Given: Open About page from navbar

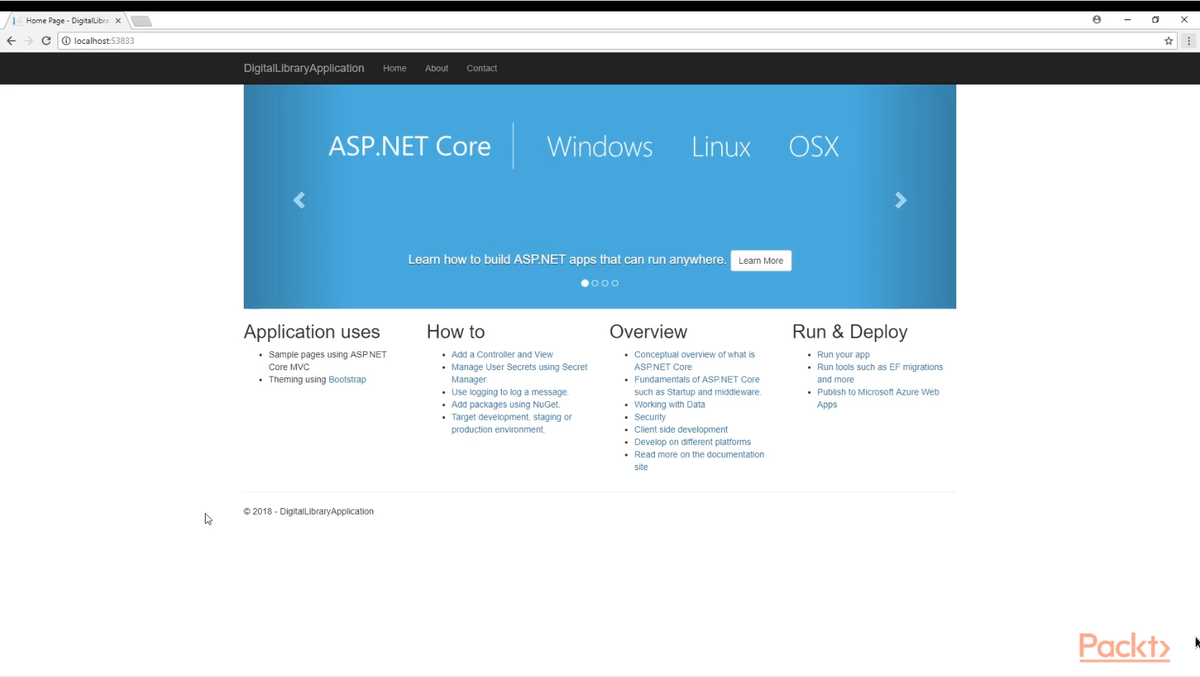Looking at the screenshot, I should tap(437, 68).
